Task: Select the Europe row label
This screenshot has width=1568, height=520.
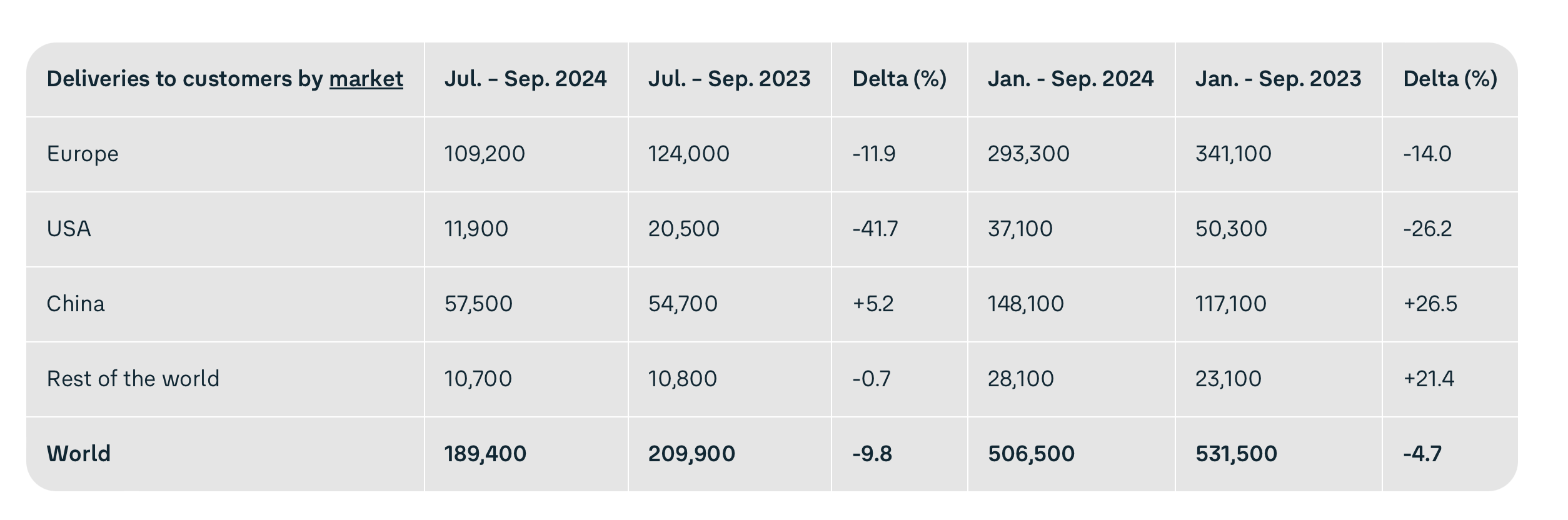Action: pyautogui.click(x=83, y=154)
